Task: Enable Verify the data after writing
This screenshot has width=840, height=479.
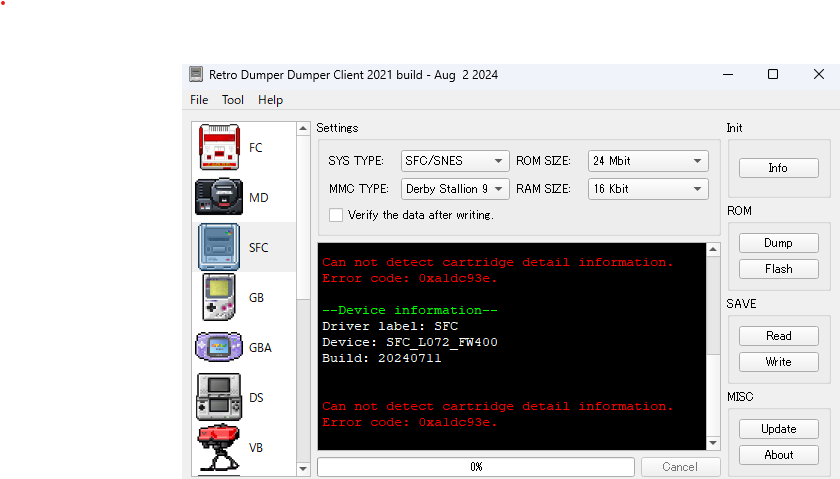Action: [x=336, y=215]
